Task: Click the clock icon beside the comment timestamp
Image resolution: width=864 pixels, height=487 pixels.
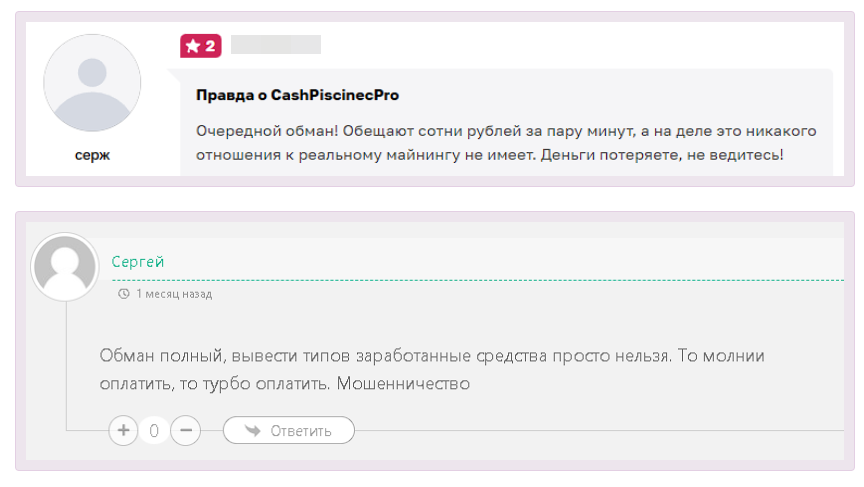Action: 123,294
